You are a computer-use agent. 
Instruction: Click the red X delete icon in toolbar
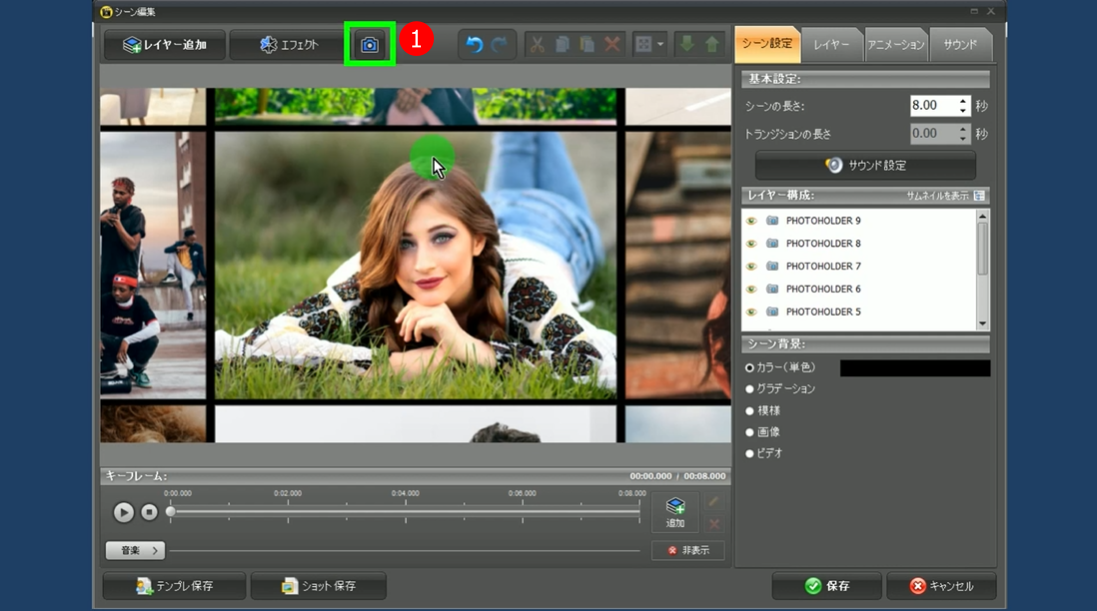coord(612,45)
